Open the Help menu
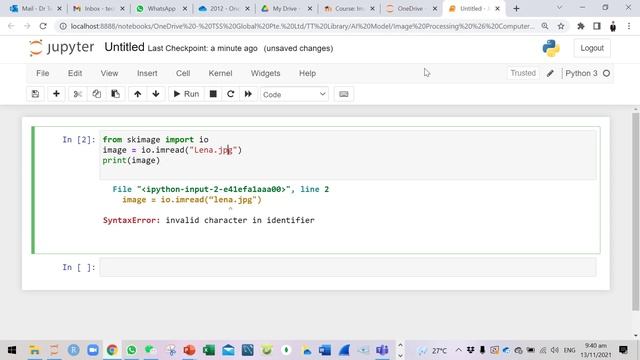Viewport: 640px width, 360px height. click(307, 73)
